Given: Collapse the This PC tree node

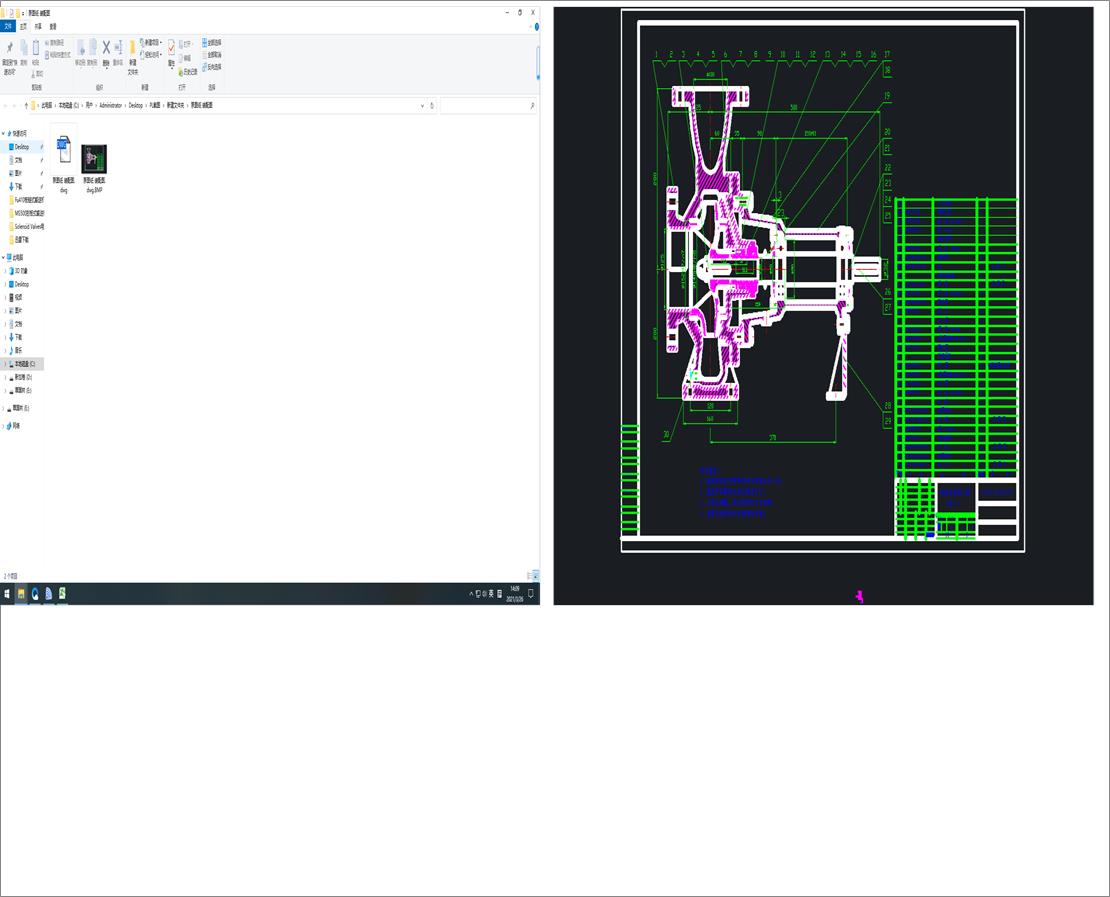Looking at the screenshot, I should (4, 257).
